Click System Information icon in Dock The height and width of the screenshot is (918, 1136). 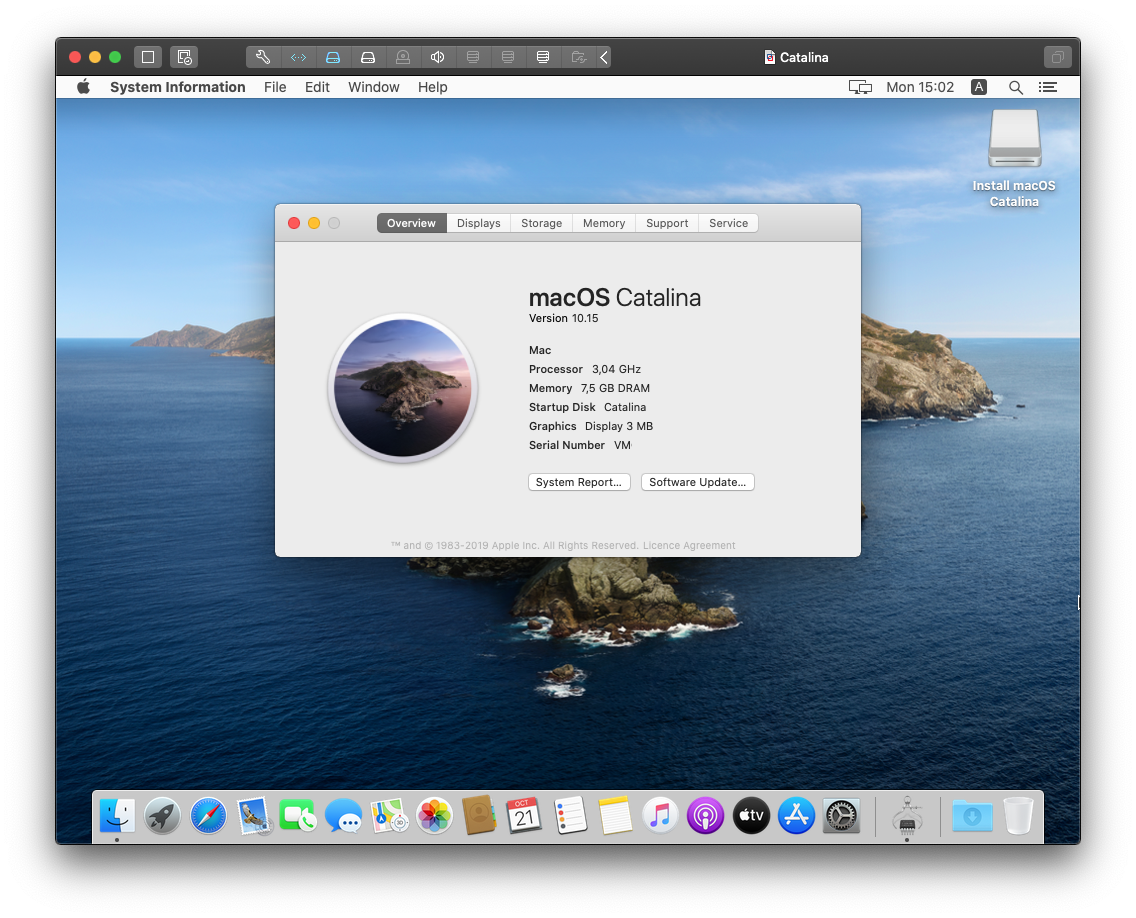(x=907, y=816)
